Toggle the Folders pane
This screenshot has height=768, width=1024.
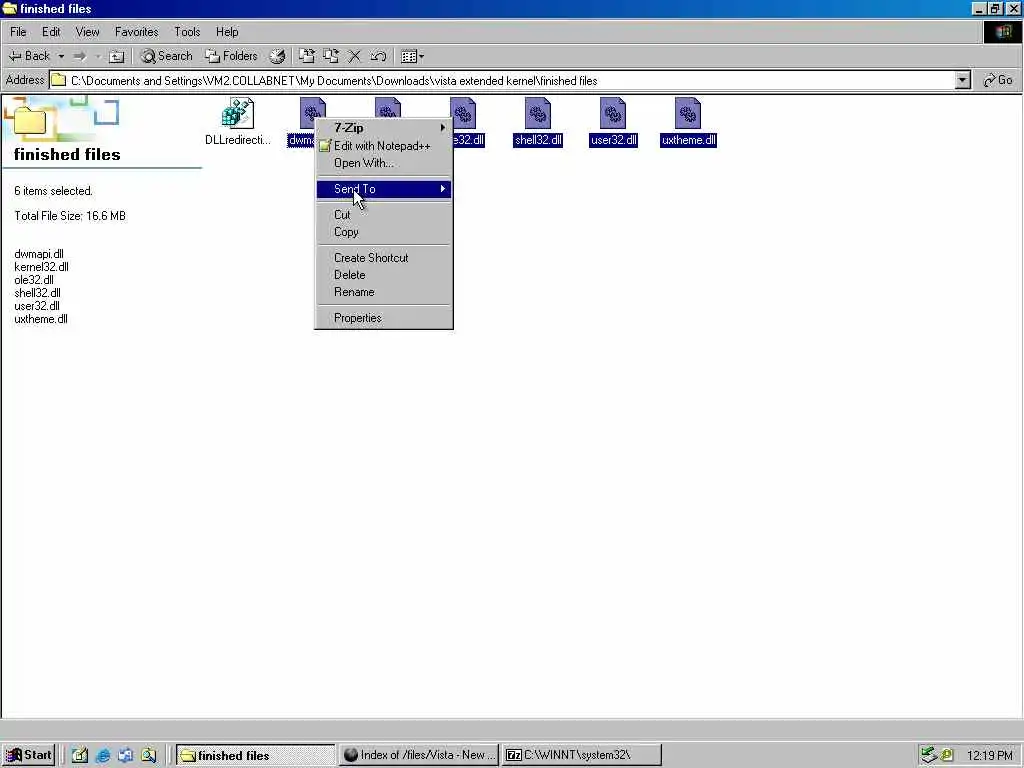pos(231,56)
